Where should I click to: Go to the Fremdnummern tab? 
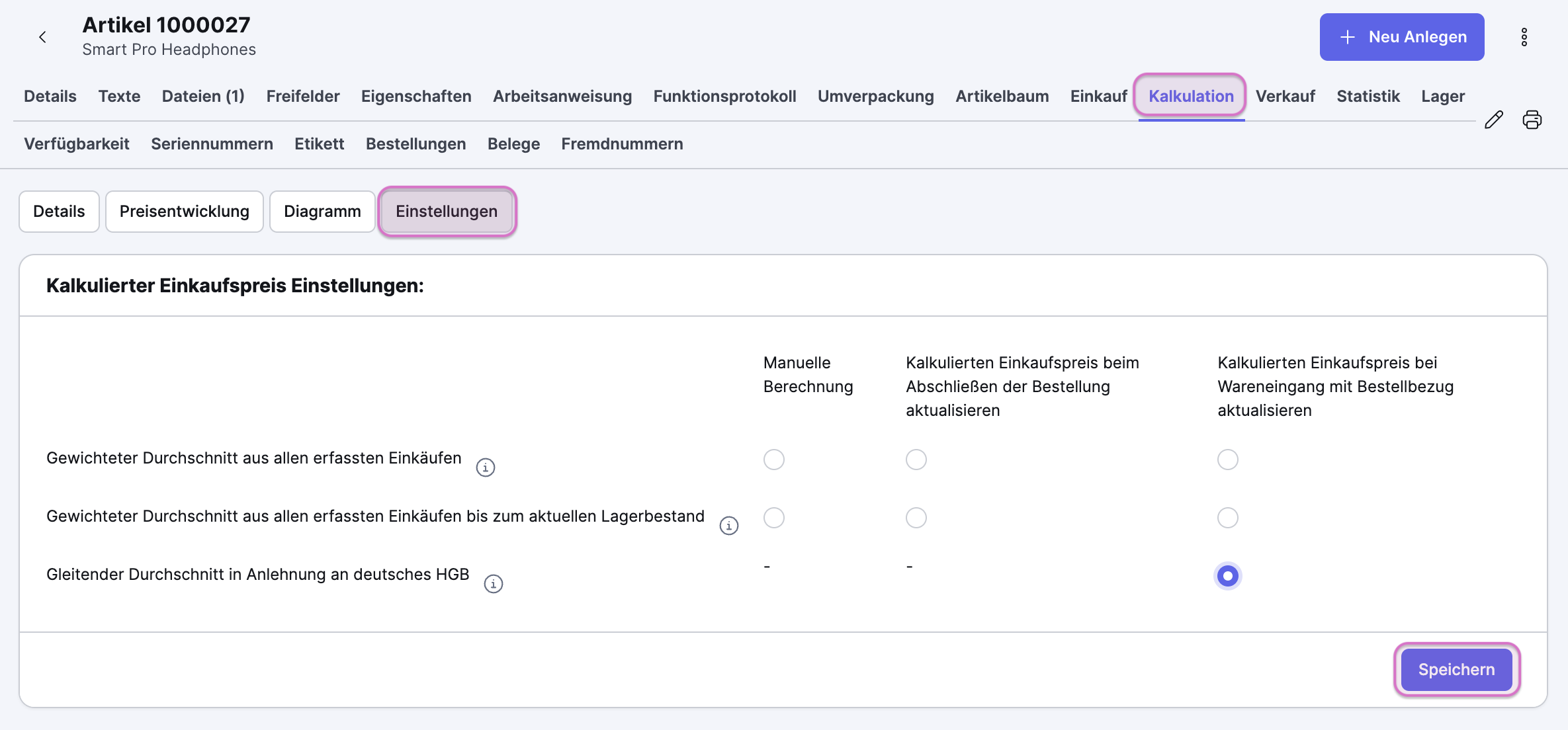622,144
